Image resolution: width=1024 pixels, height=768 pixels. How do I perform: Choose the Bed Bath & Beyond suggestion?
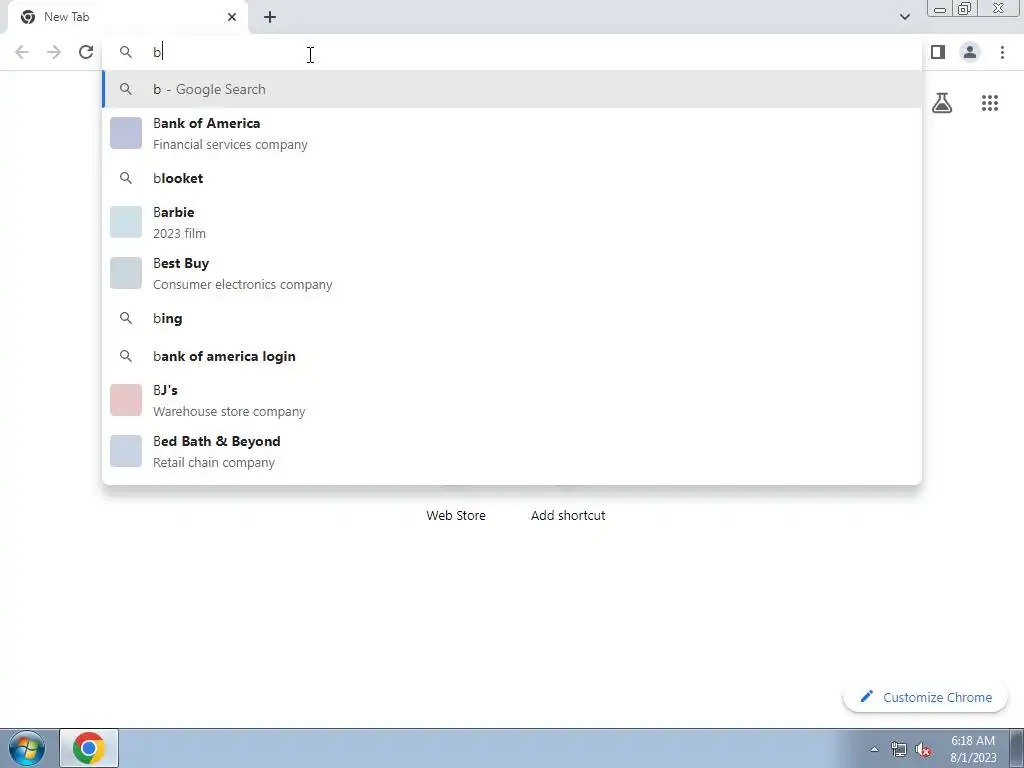point(512,451)
